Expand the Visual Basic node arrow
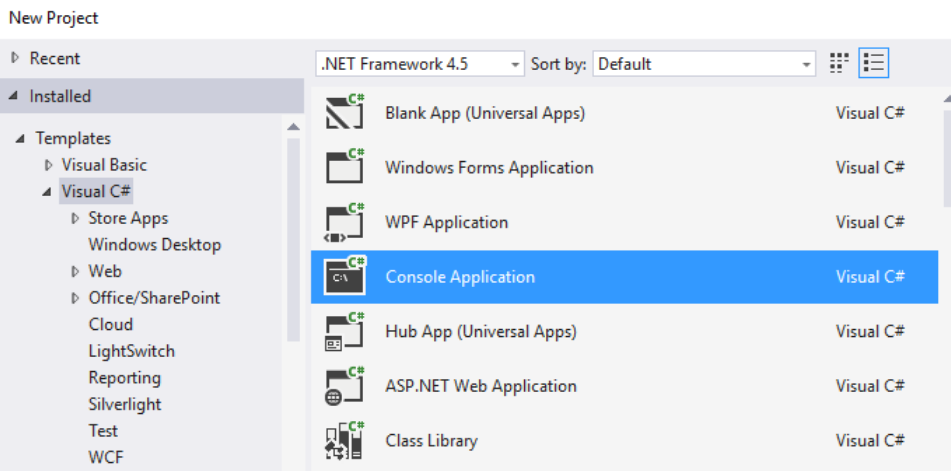This screenshot has width=951, height=471. (x=49, y=165)
